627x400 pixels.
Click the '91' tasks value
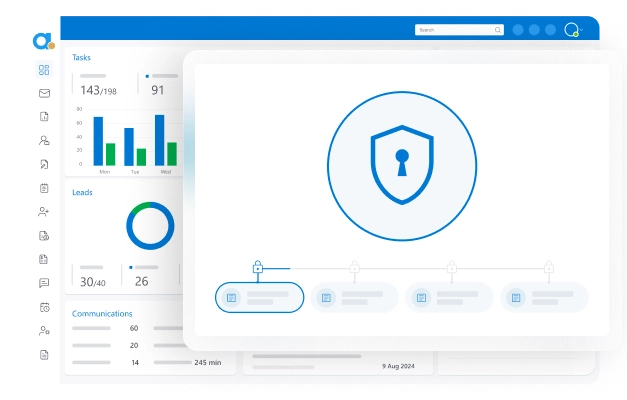158,90
